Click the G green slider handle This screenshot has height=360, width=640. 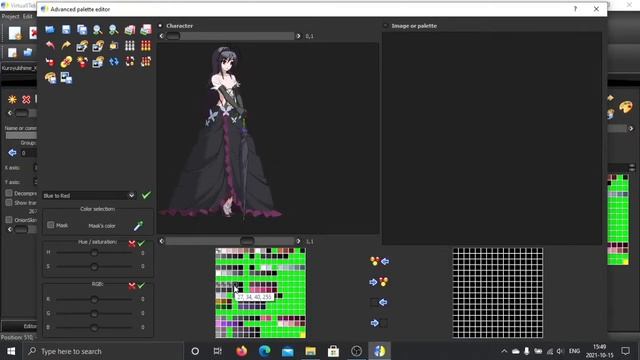point(94,313)
